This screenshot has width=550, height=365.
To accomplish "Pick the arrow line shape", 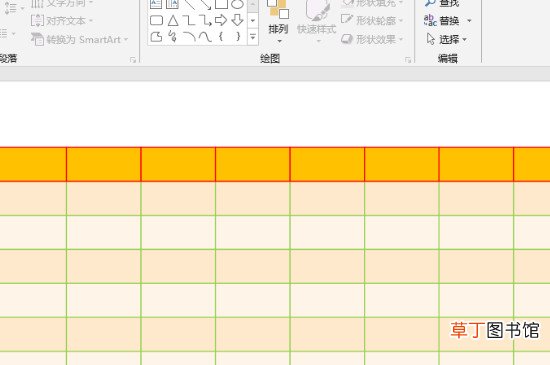I will [205, 4].
